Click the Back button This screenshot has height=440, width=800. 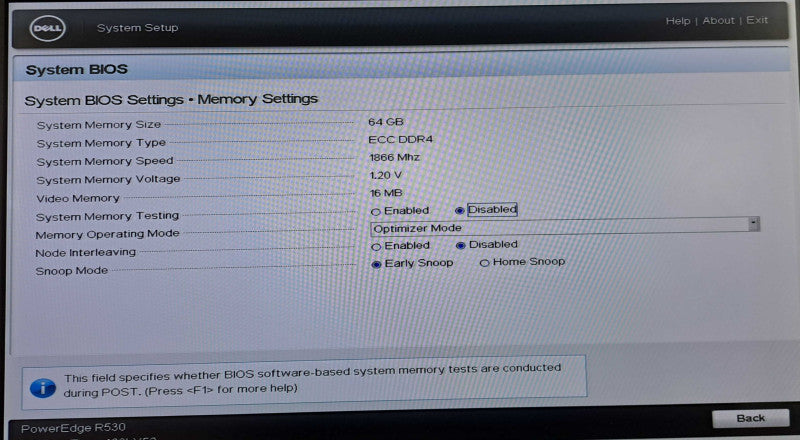tap(750, 418)
